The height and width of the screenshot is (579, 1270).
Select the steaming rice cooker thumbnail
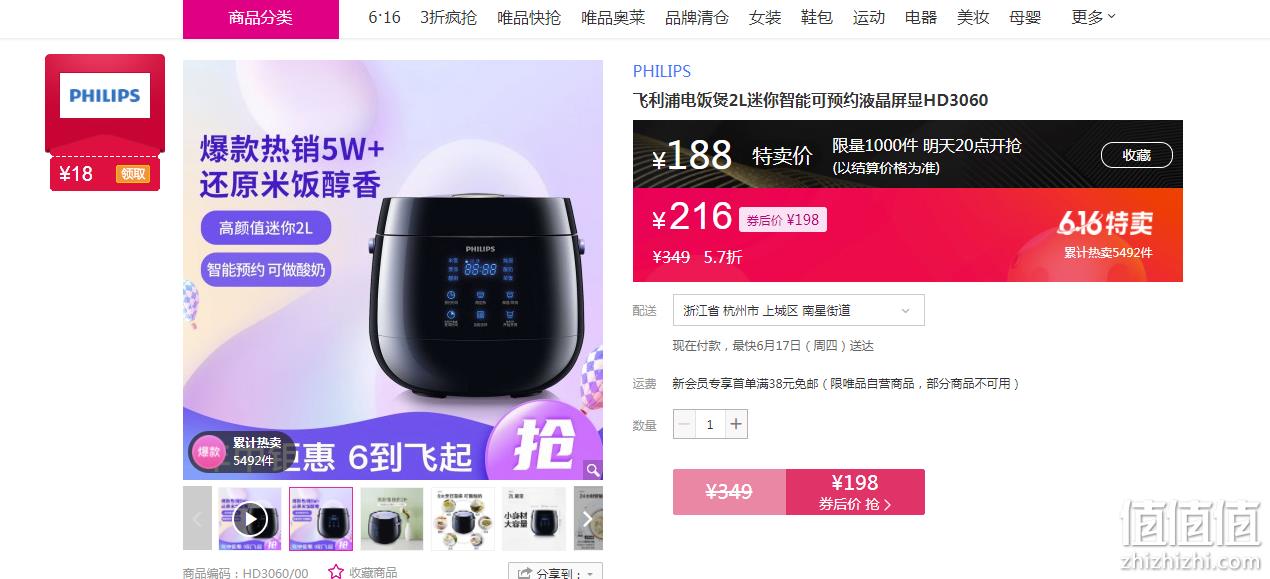pos(392,519)
